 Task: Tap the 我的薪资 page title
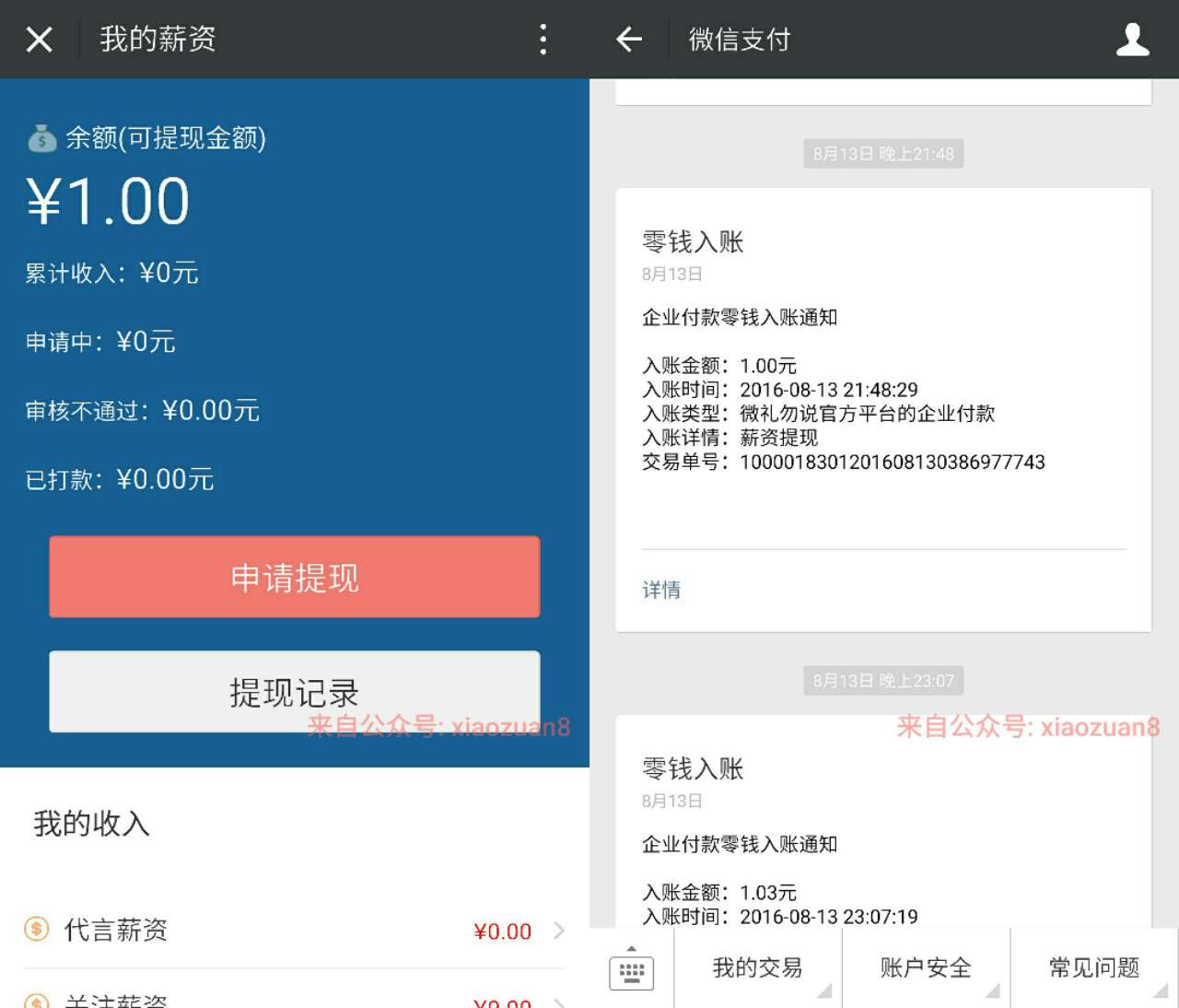[x=158, y=39]
